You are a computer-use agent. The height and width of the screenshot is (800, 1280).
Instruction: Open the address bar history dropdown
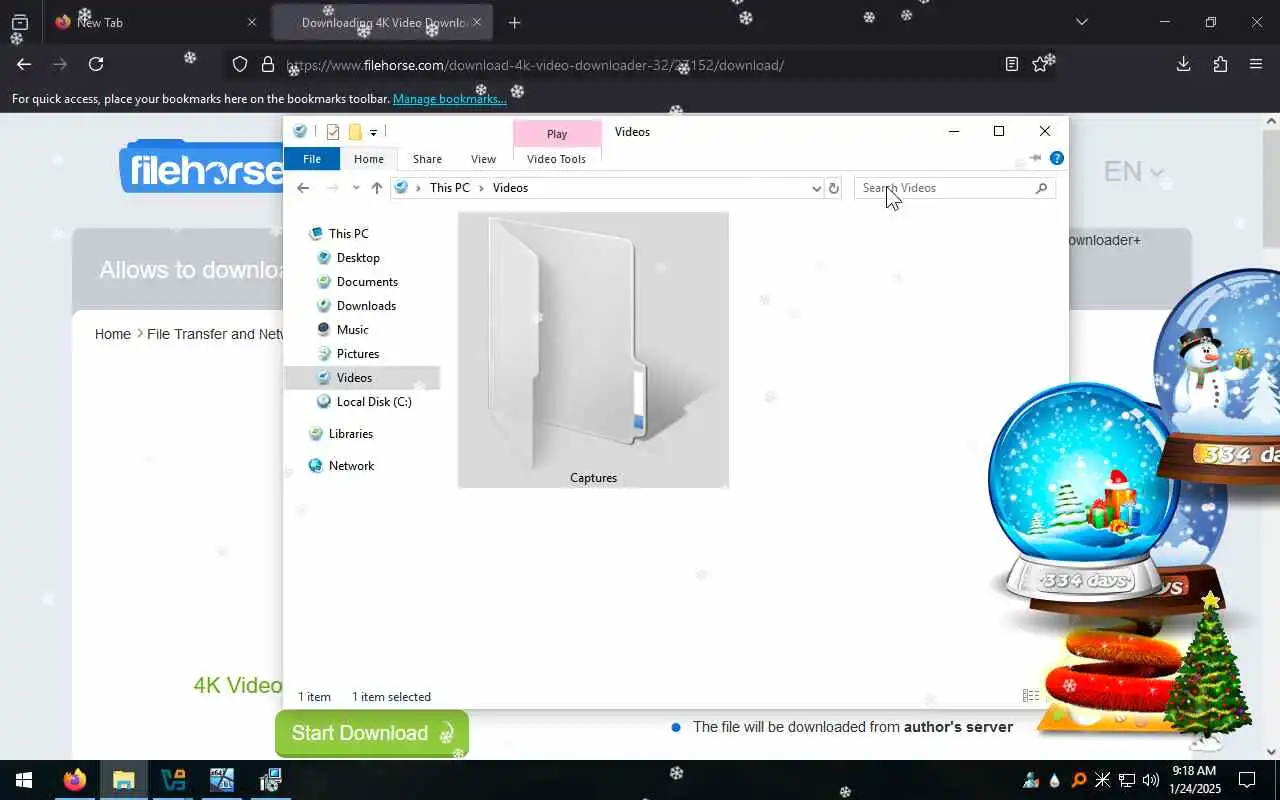[816, 188]
